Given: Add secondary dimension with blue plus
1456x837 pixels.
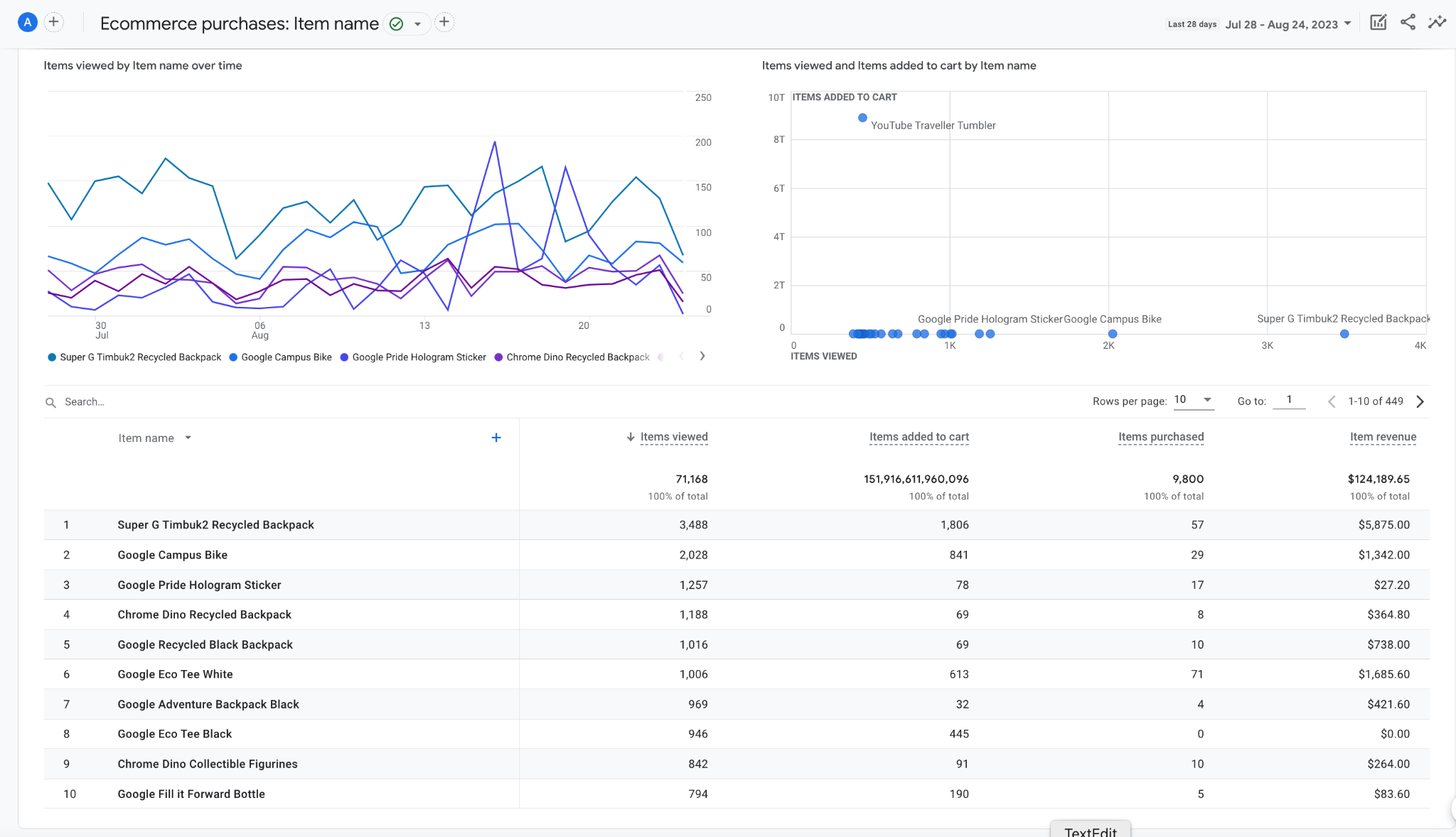Looking at the screenshot, I should tap(496, 438).
